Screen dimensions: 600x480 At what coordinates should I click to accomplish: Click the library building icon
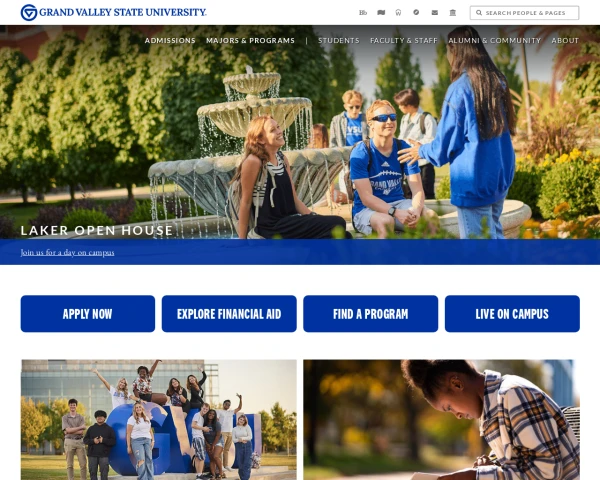453,13
